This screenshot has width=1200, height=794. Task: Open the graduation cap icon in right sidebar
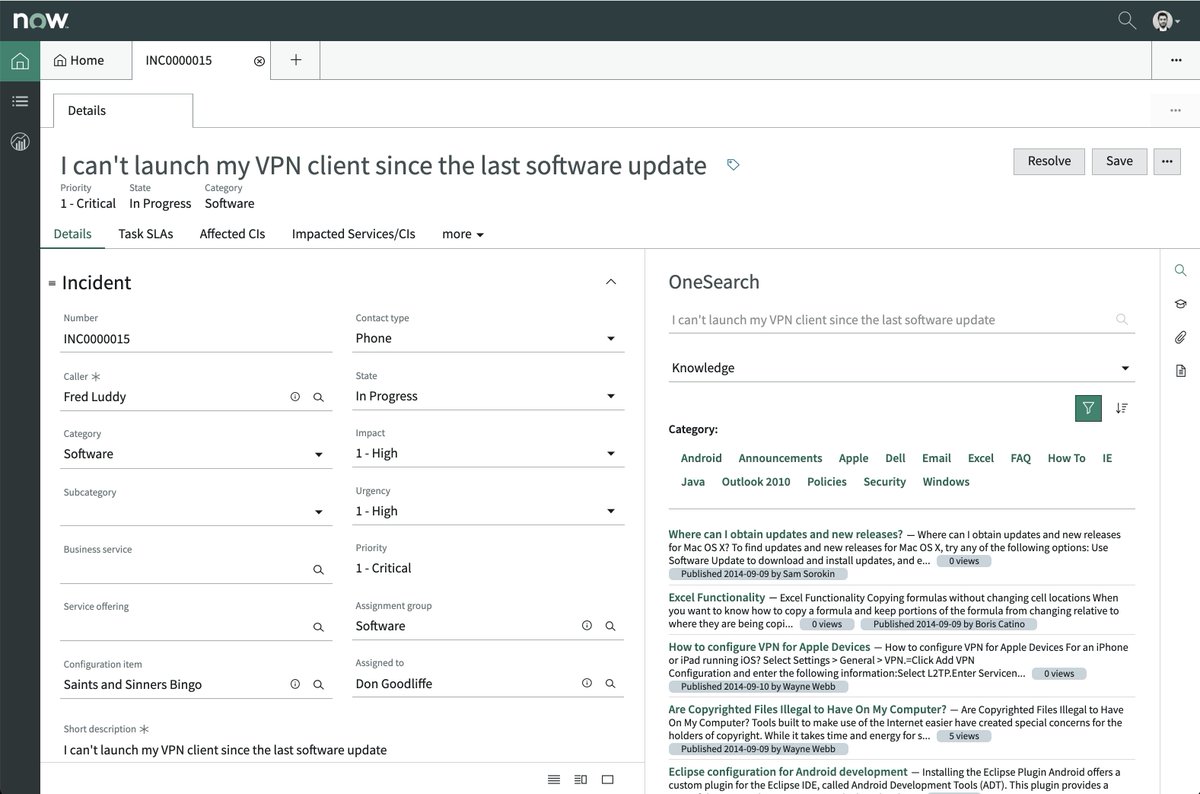1180,304
